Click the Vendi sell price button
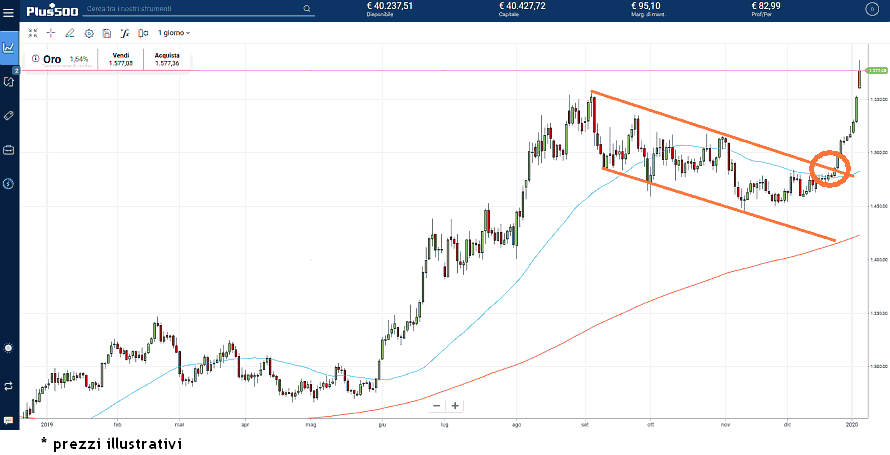 click(x=120, y=60)
